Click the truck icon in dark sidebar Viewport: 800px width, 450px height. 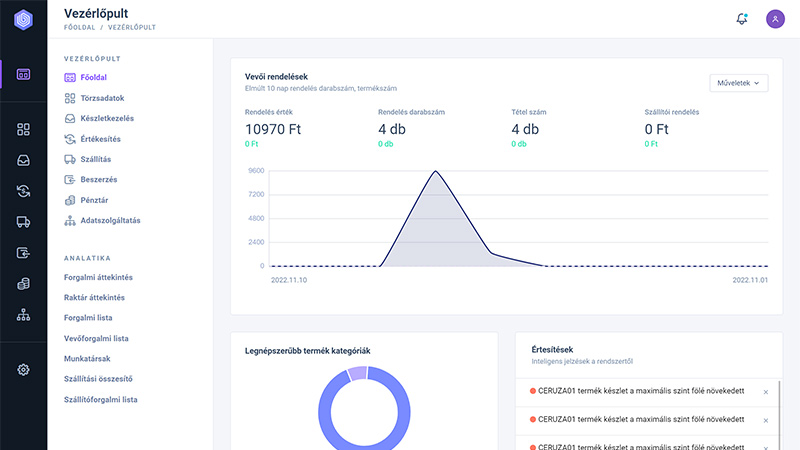pyautogui.click(x=23, y=222)
